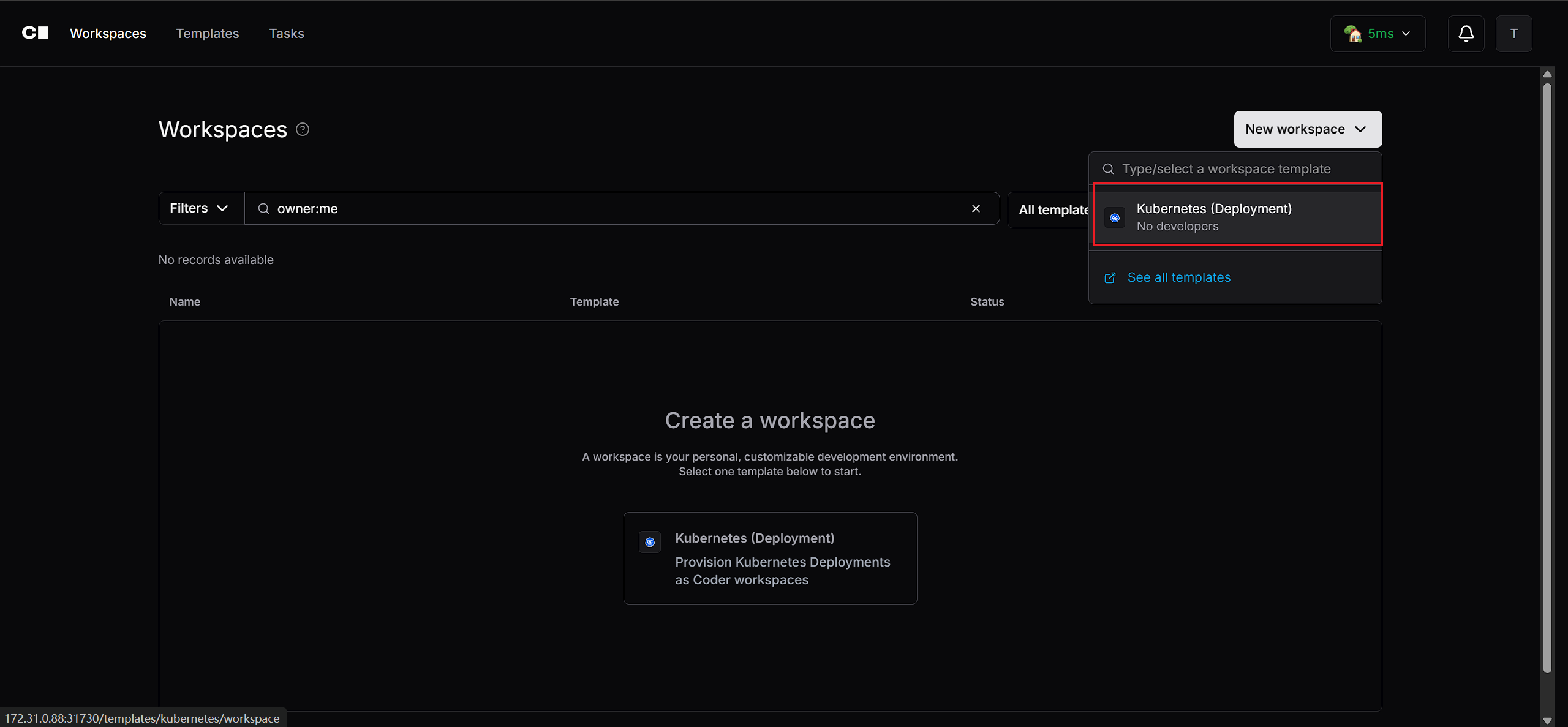
Task: Collapse the New workspace dropdown
Action: 1308,129
